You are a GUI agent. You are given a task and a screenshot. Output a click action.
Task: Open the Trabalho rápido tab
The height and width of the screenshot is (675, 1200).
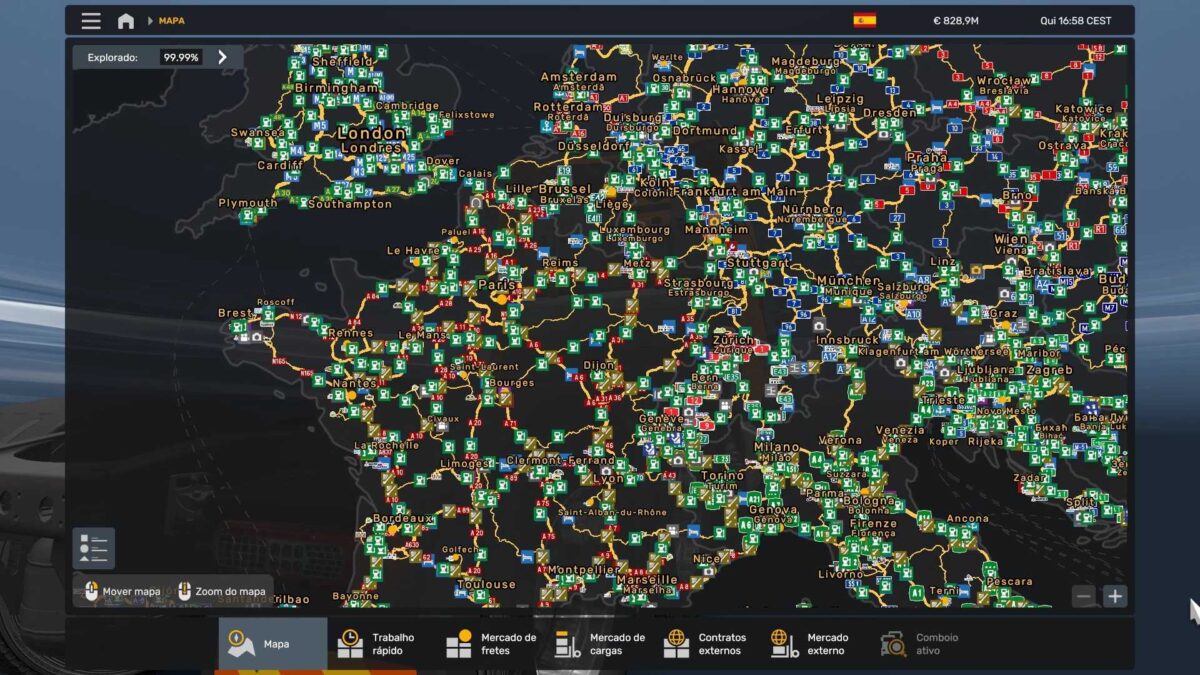[x=381, y=644]
